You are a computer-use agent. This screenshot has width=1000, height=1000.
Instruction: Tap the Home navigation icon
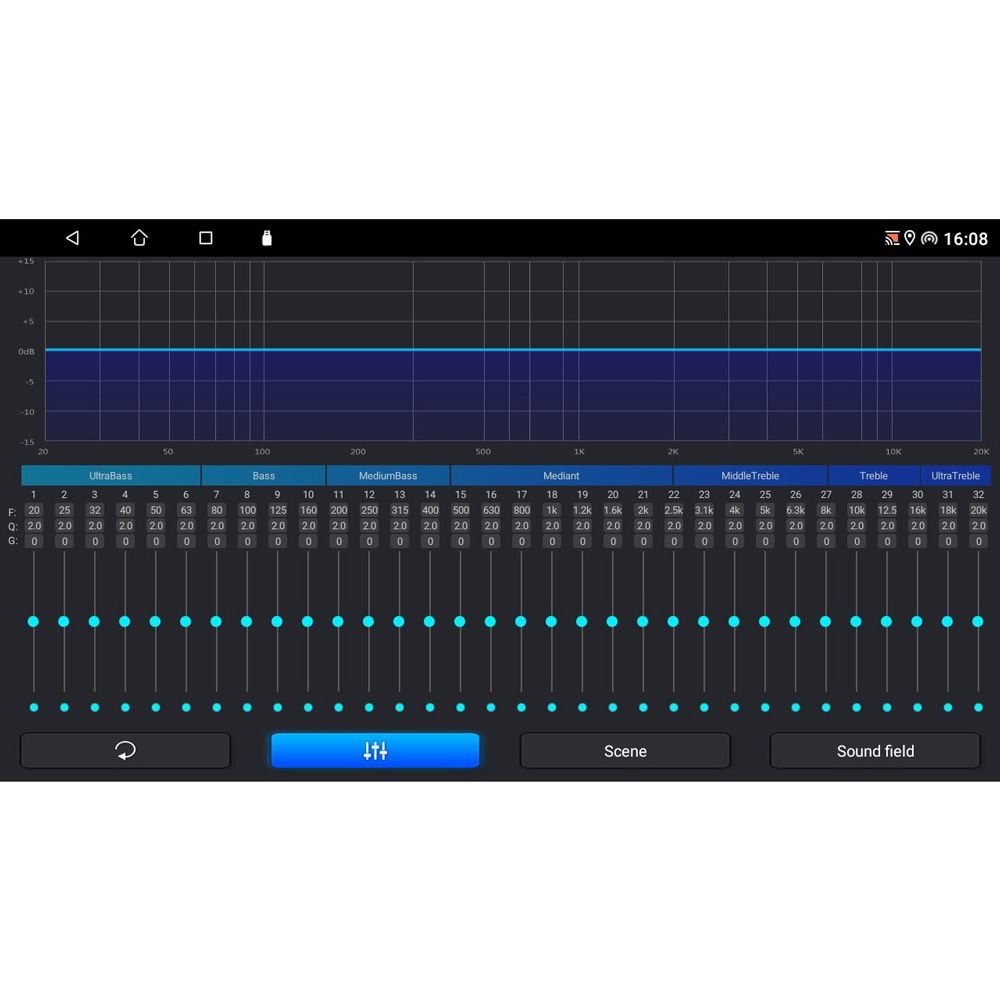(139, 237)
